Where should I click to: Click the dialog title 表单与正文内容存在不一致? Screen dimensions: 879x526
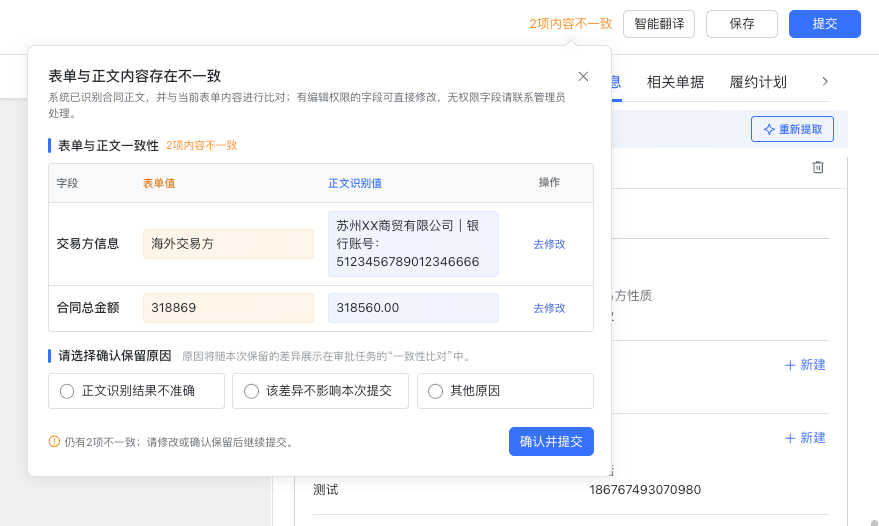(135, 76)
